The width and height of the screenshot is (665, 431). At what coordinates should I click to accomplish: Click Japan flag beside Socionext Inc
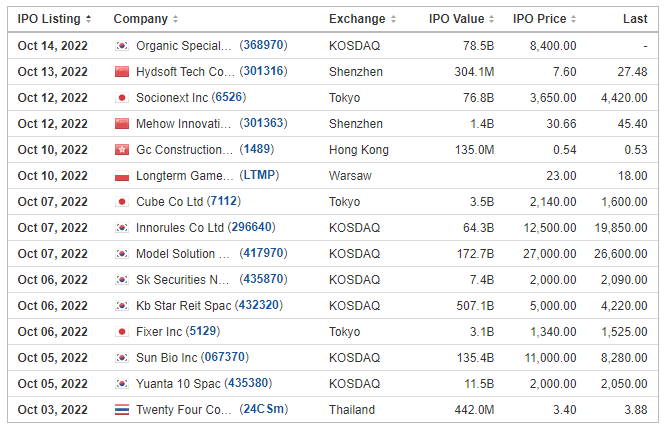coord(122,98)
